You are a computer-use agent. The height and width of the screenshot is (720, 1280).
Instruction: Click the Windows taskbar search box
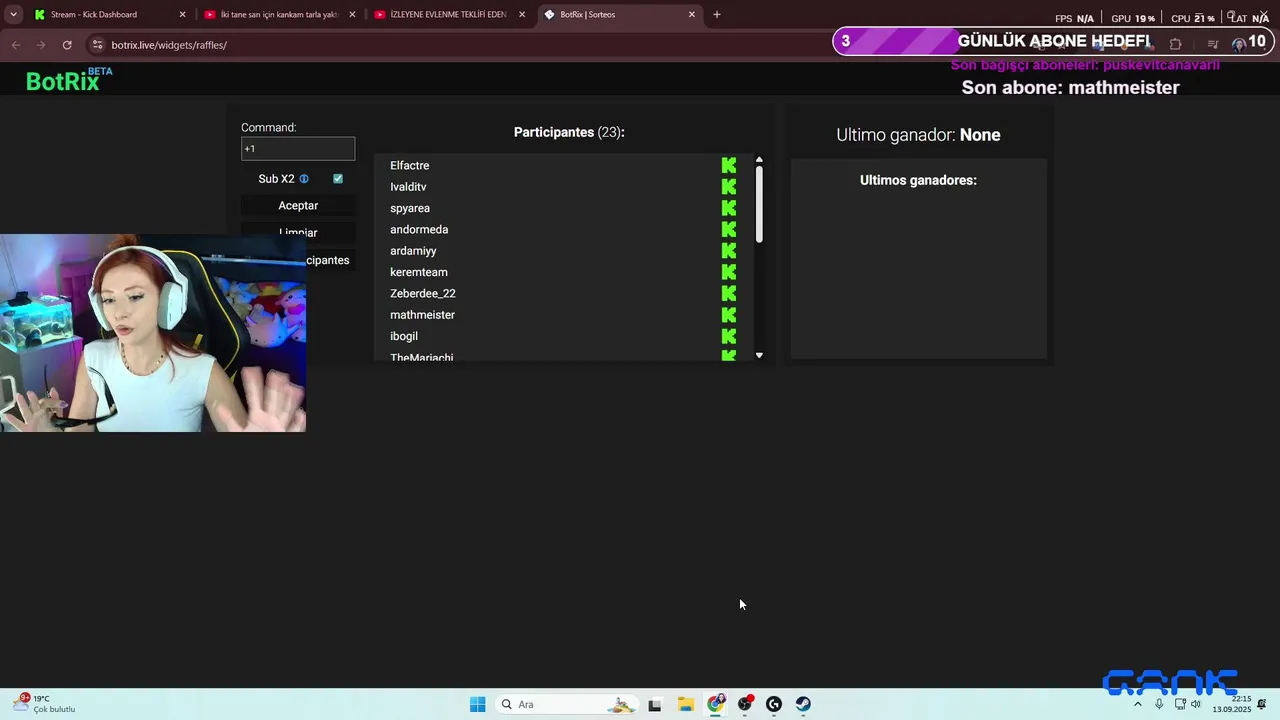[567, 704]
